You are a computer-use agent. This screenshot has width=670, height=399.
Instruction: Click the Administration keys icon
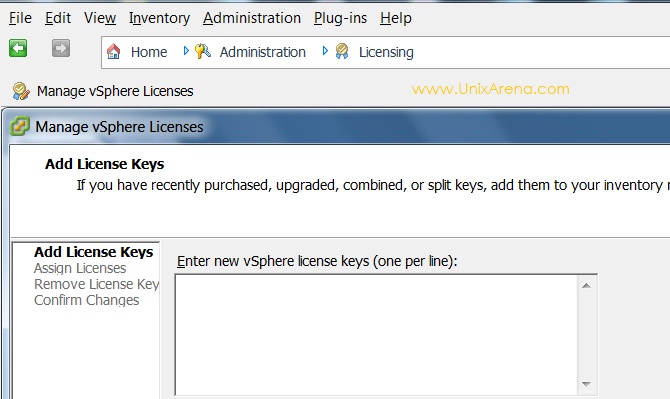(x=203, y=51)
